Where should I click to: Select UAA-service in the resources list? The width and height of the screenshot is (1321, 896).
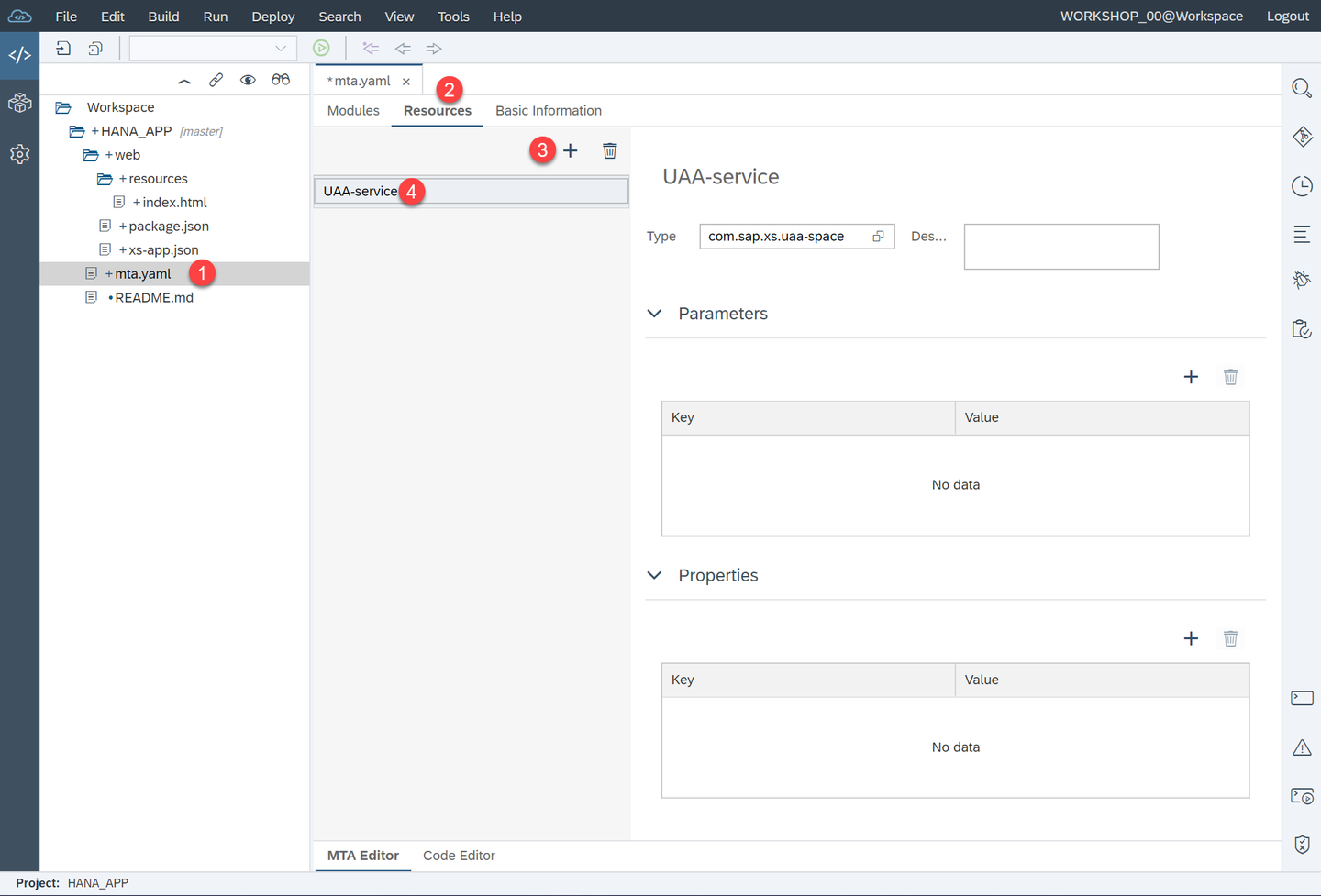471,191
